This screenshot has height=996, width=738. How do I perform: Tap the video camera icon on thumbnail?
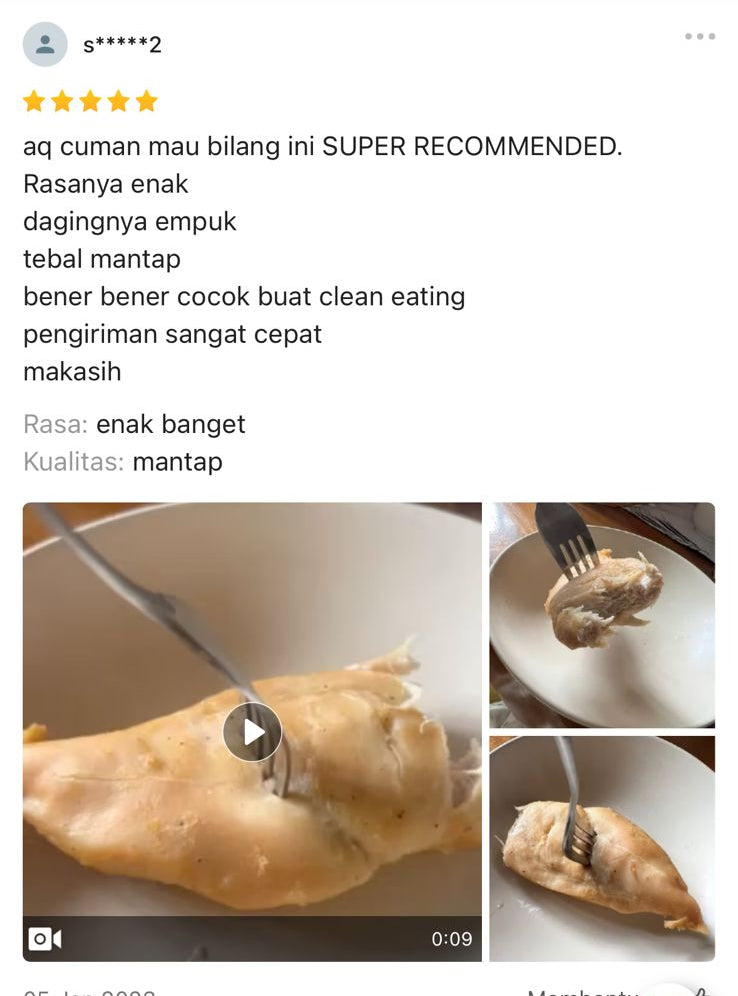45,938
